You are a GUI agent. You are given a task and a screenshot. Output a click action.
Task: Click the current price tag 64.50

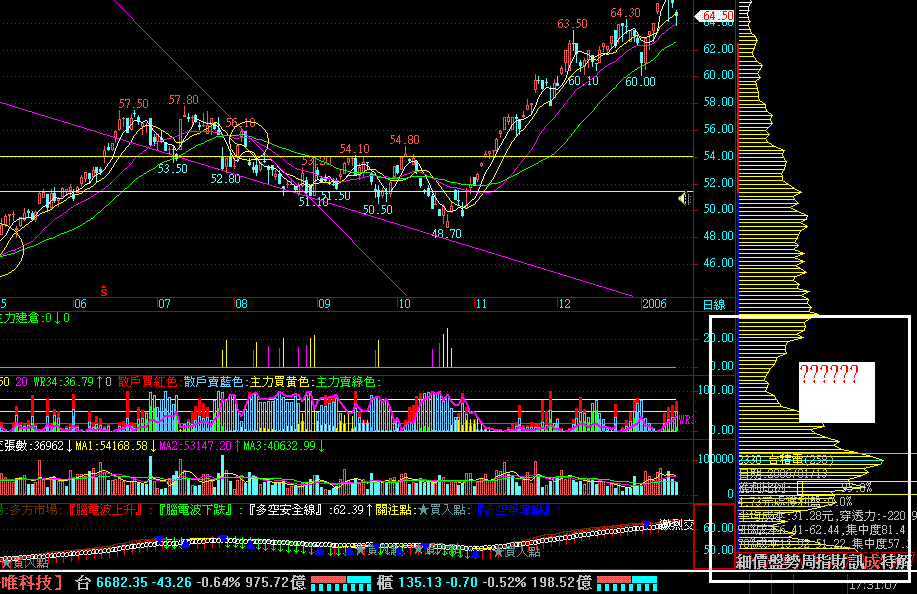point(717,16)
